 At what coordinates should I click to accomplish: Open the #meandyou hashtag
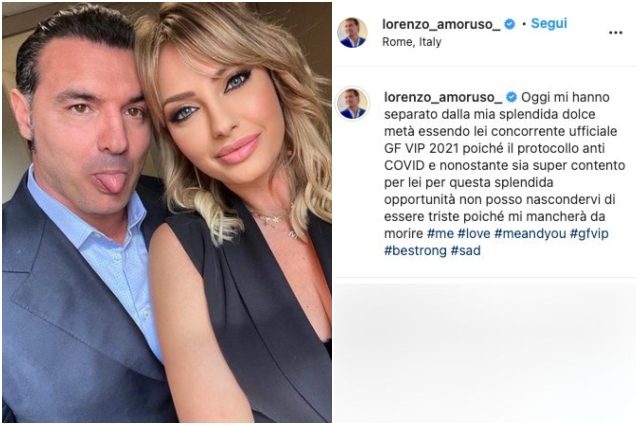530,233
